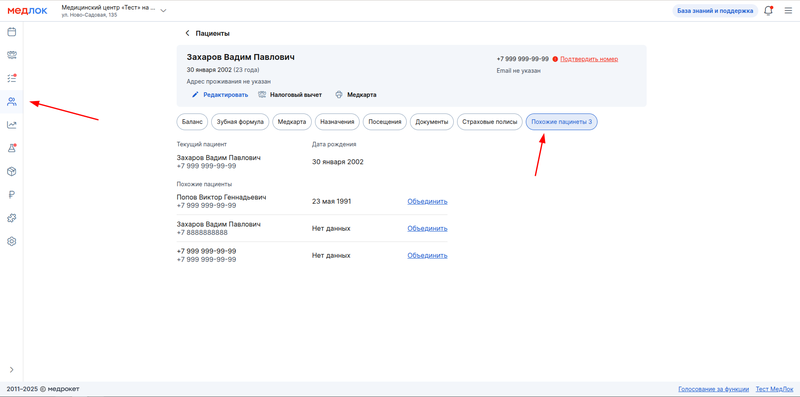This screenshot has width=800, height=397.
Task: Open the tasks checklist sidebar icon
Action: coord(11,78)
